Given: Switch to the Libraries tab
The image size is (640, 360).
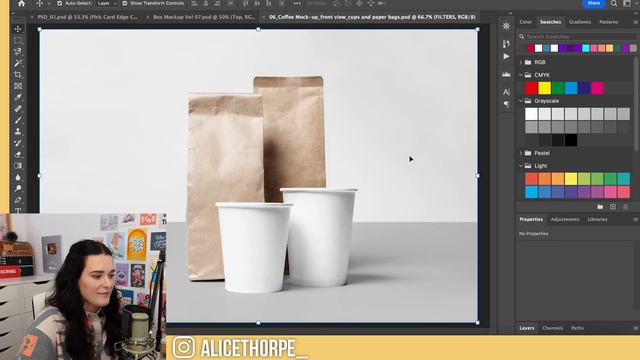Looking at the screenshot, I should [597, 220].
